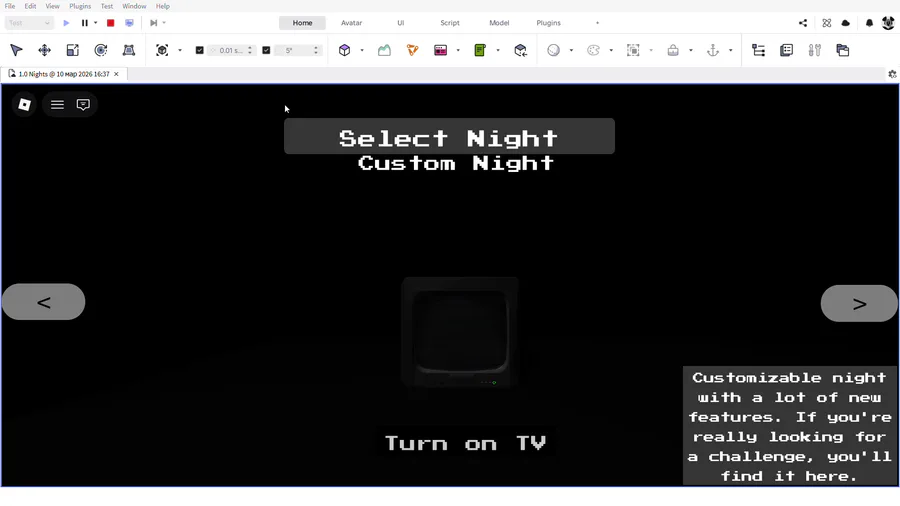This screenshot has height=506, width=900.
Task: Pick the Rotate tool
Action: coord(100,50)
